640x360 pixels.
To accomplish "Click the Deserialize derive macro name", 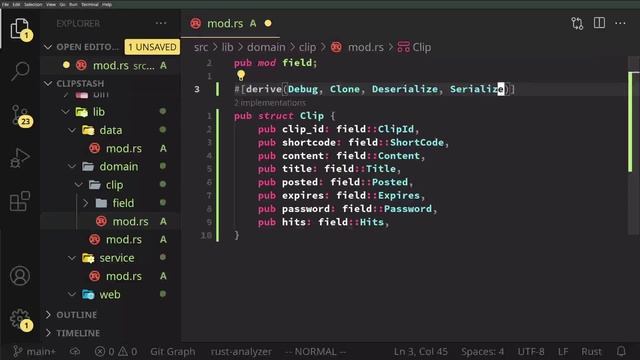I will 404,89.
